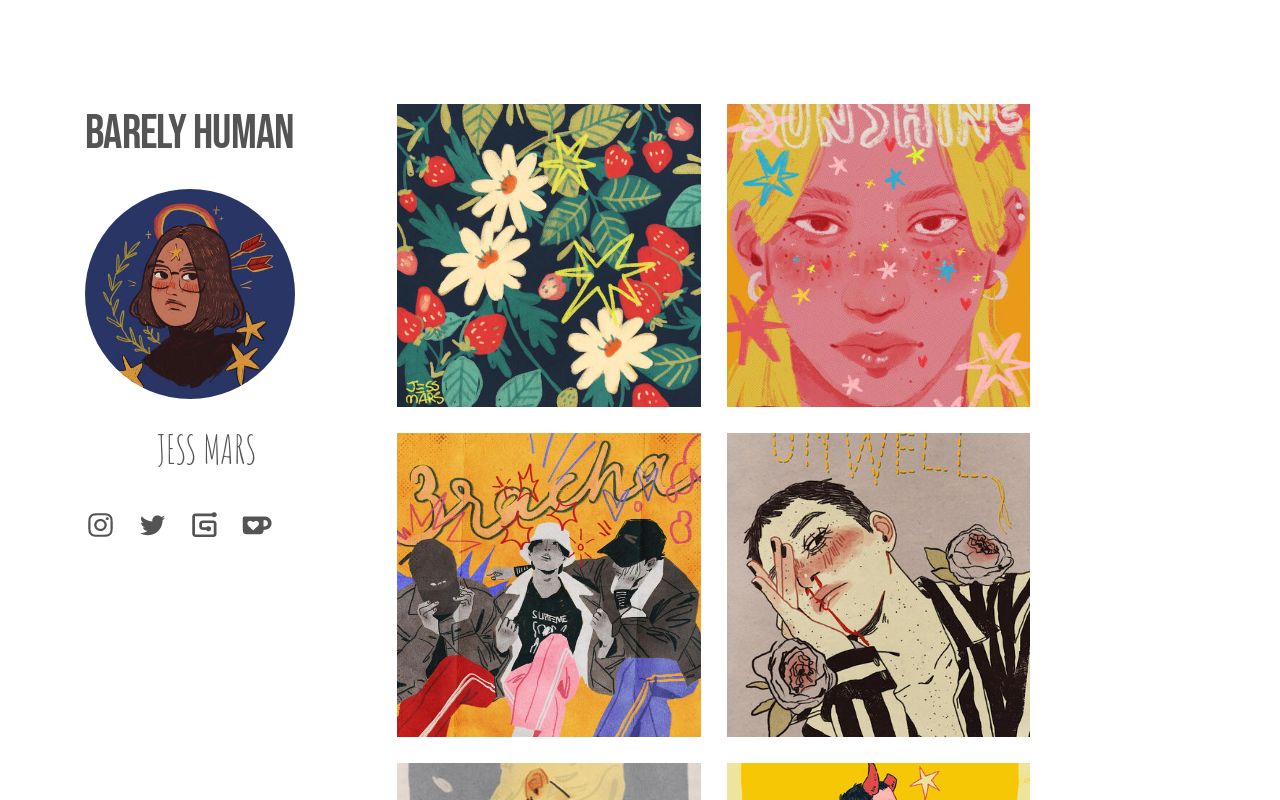Open the 3racha trio illustration
Viewport: 1280px width, 800px height.
549,585
